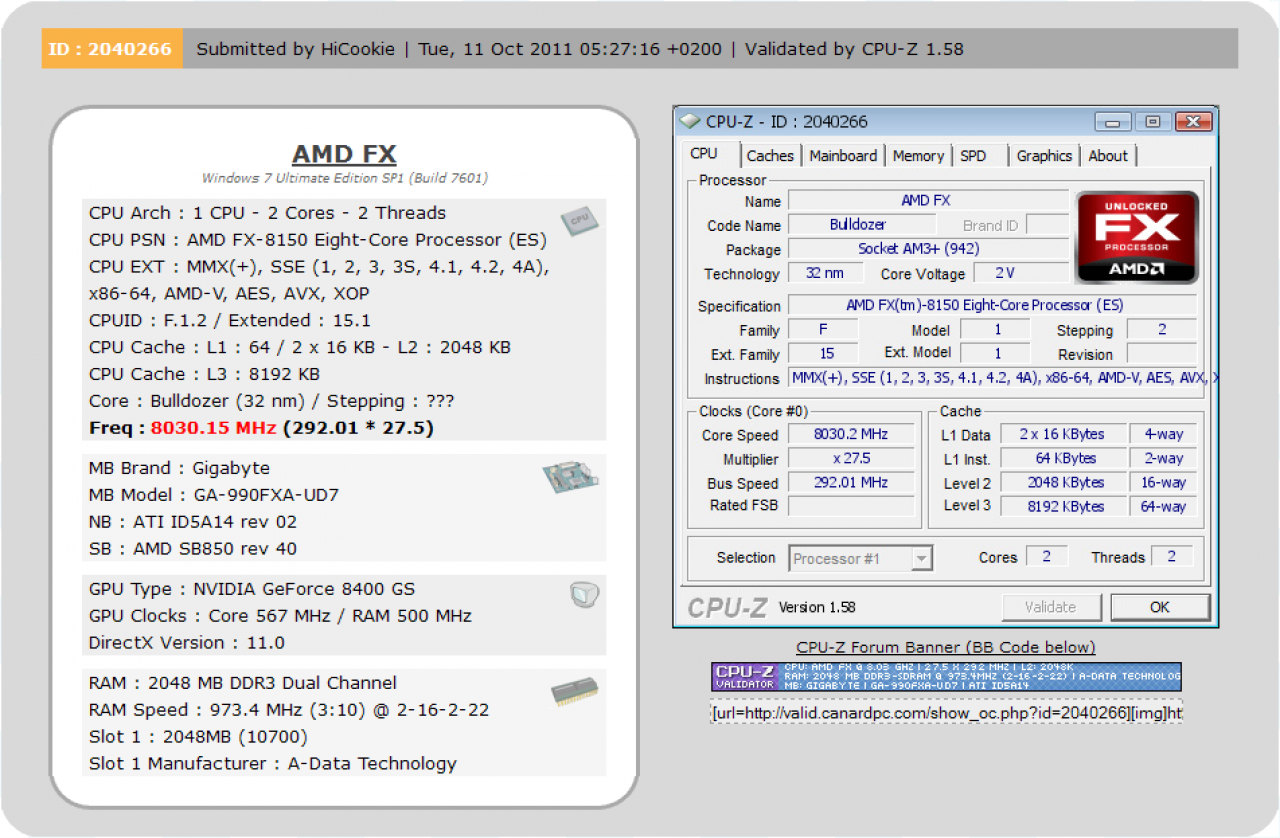Screen dimensions: 1280x838
Task: Click the RAM stick icon beside RAM
Action: pyautogui.click(x=575, y=692)
